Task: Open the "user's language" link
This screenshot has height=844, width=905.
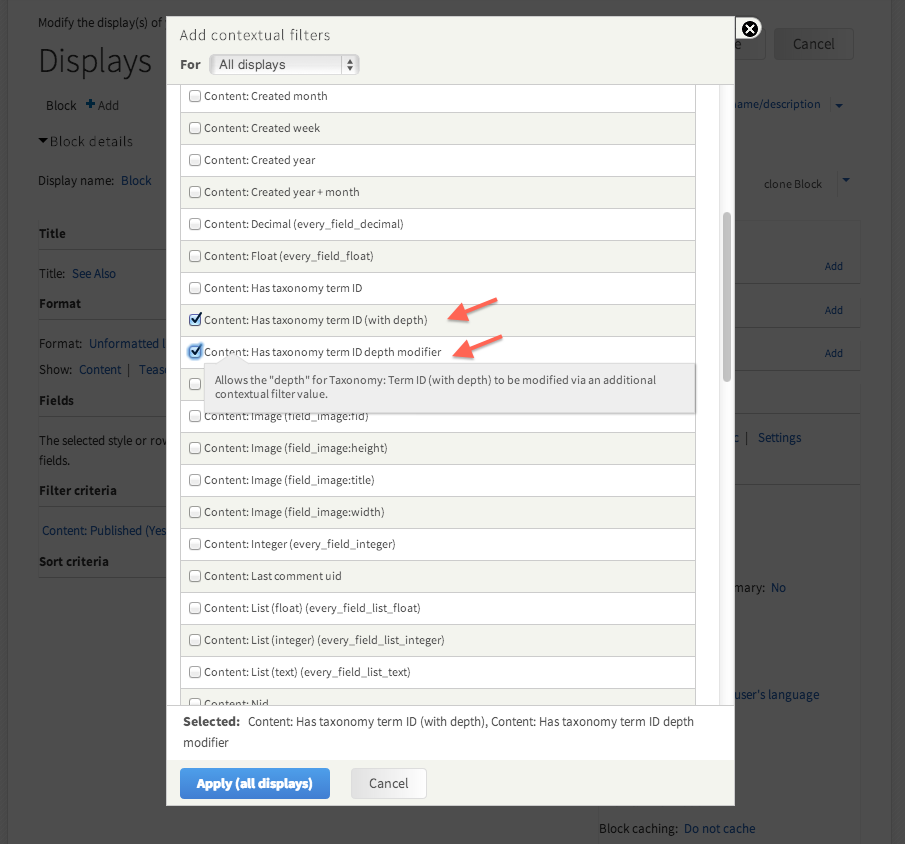Action: (777, 694)
